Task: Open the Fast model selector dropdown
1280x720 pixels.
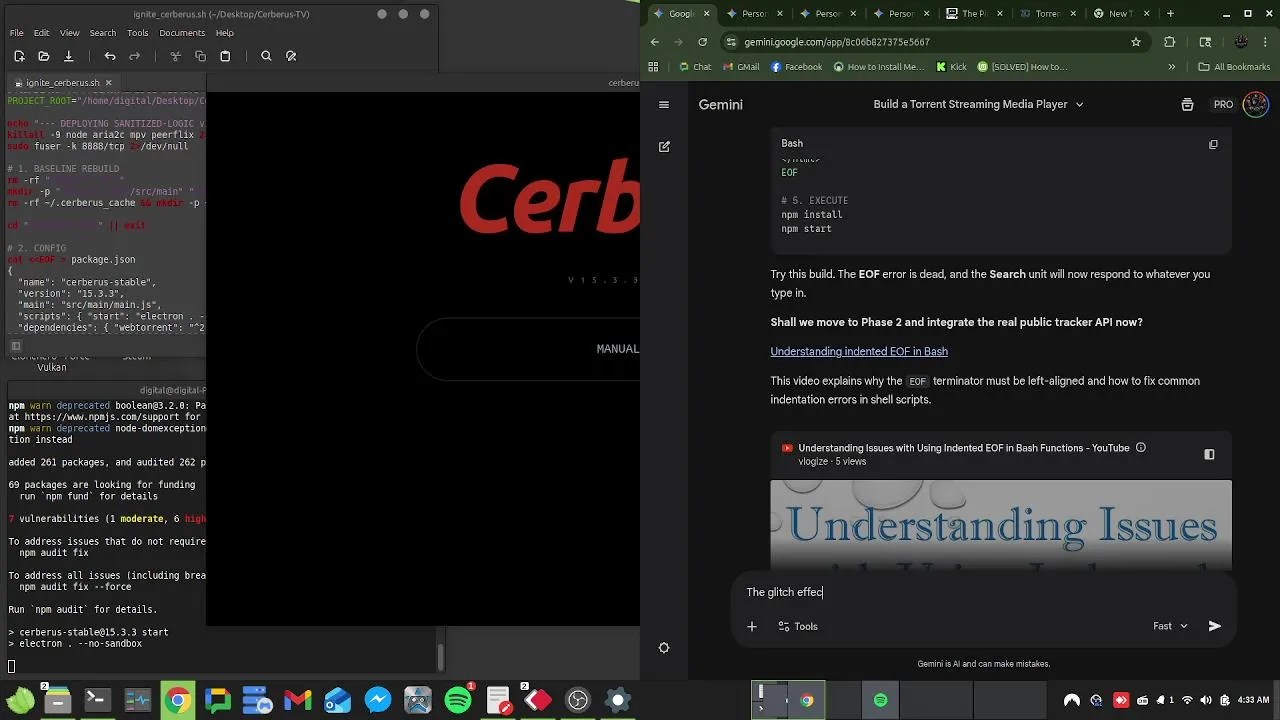Action: [x=1170, y=626]
